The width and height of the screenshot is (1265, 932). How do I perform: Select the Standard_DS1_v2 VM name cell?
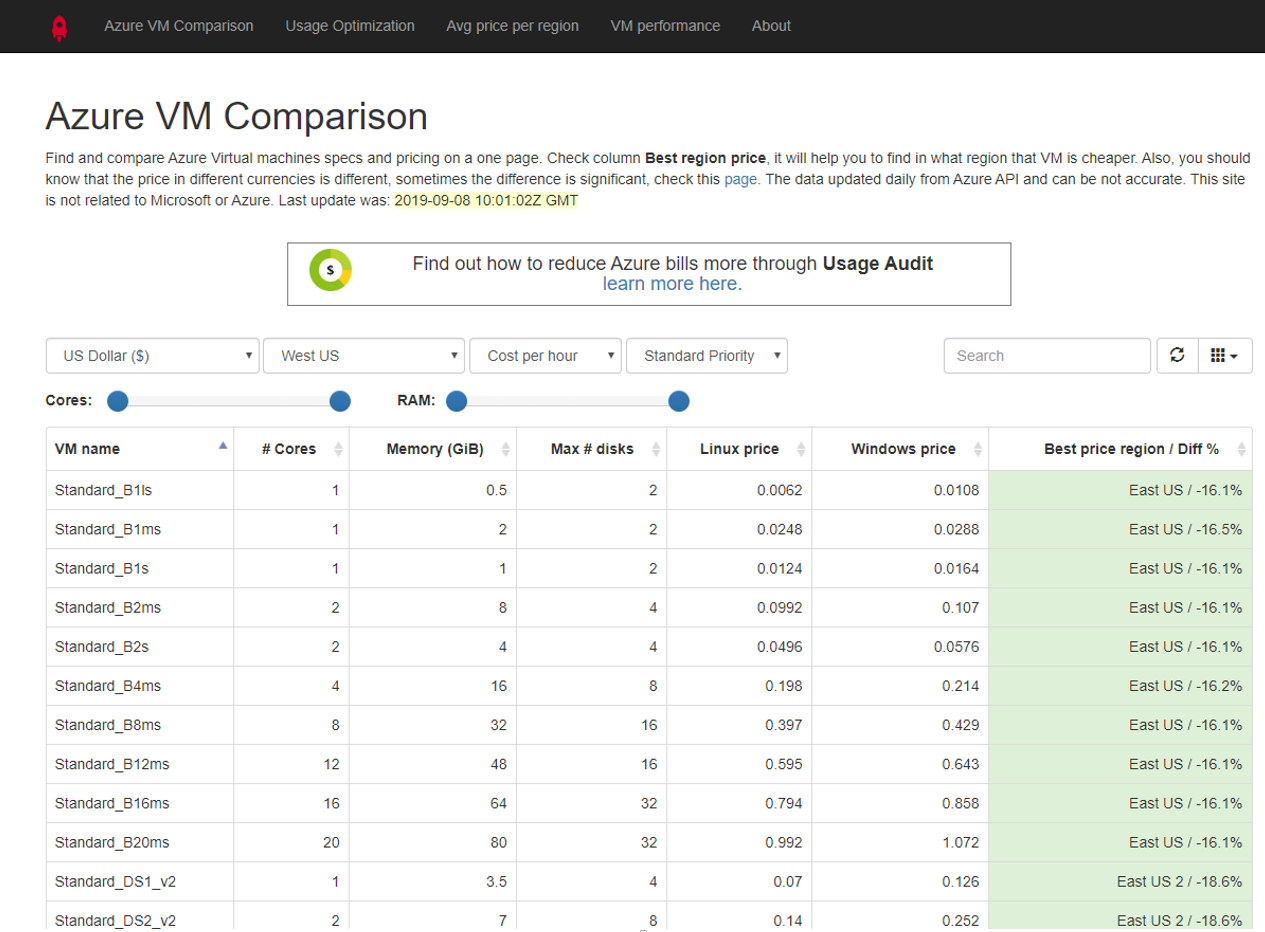pos(140,881)
